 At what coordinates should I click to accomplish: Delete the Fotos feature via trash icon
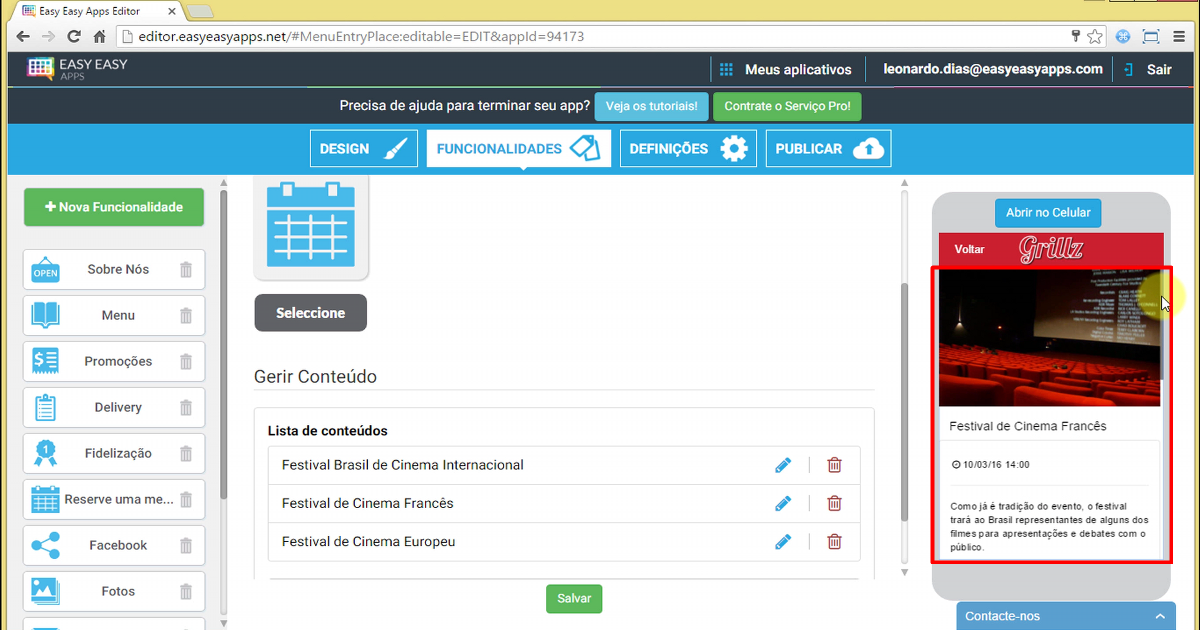click(x=186, y=592)
